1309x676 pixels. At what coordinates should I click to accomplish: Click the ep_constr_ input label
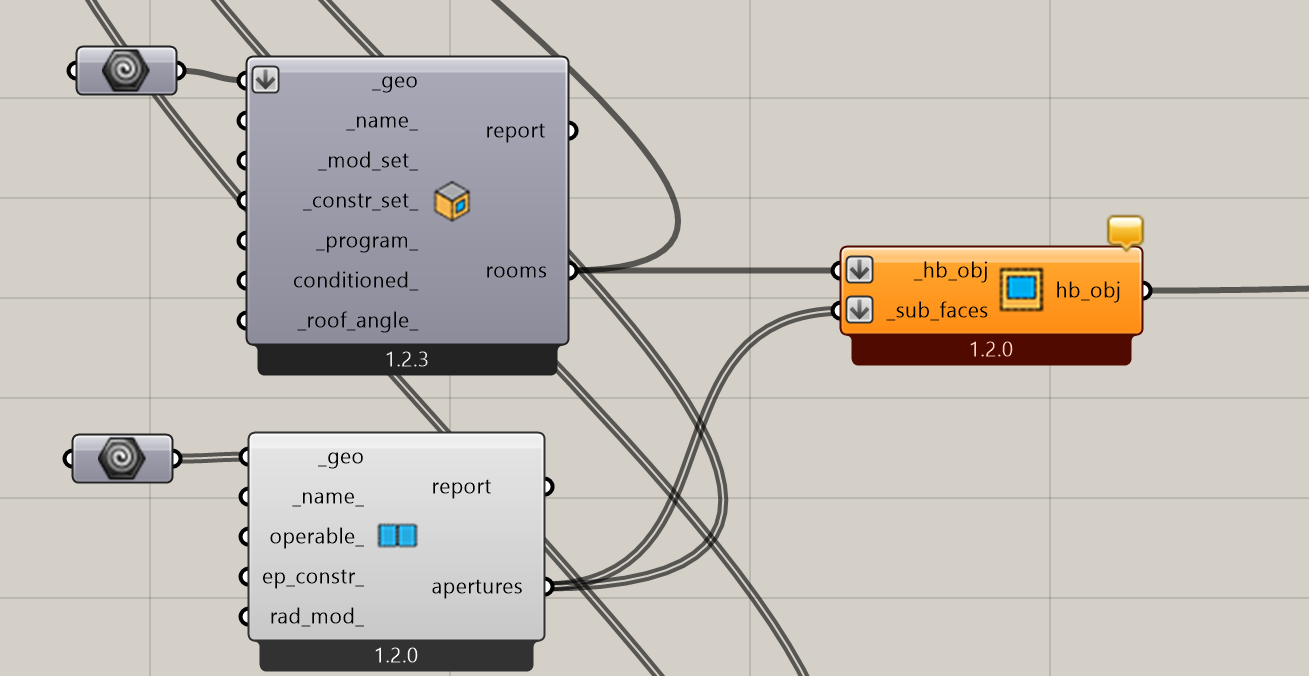[313, 577]
